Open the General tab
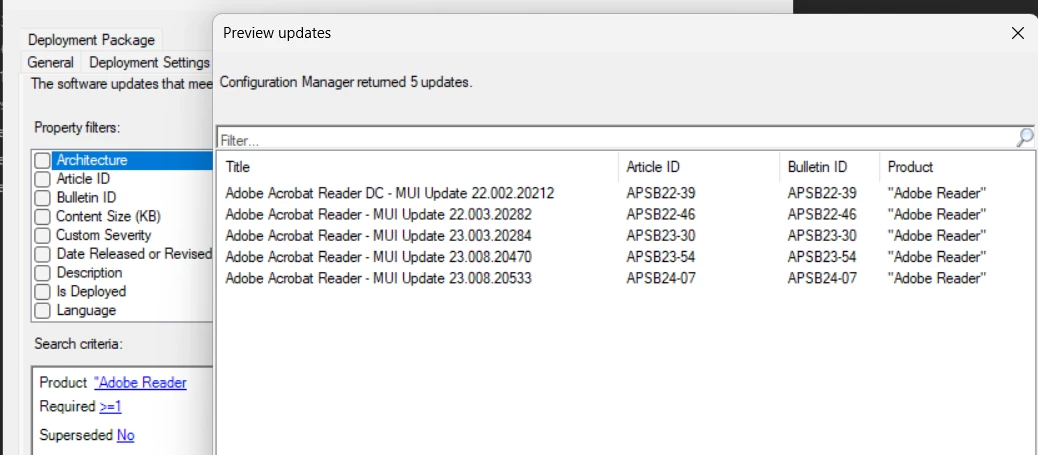Image resolution: width=1038 pixels, height=455 pixels. [50, 63]
